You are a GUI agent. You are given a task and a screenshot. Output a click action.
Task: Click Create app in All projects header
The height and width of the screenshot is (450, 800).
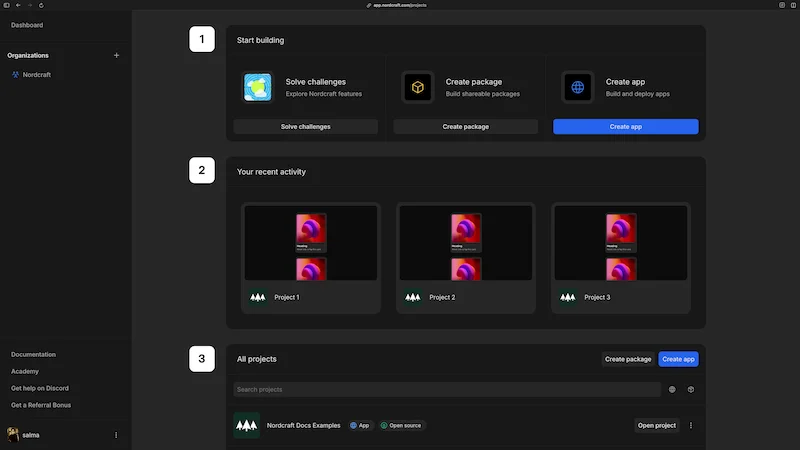click(x=678, y=359)
